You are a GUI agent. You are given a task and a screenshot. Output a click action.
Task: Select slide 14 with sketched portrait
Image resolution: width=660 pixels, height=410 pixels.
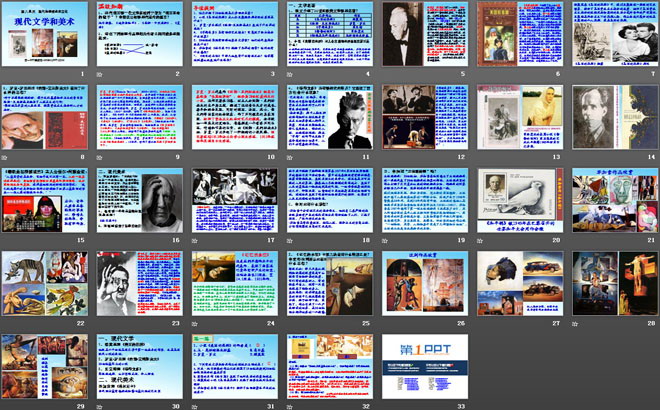pyautogui.click(x=615, y=117)
